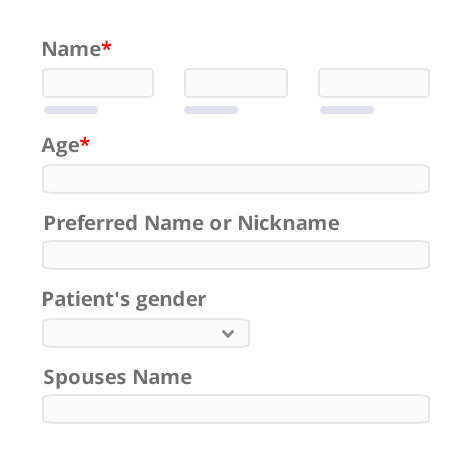This screenshot has width=474, height=452.
Task: Click the Spouses Name label text
Action: [118, 378]
